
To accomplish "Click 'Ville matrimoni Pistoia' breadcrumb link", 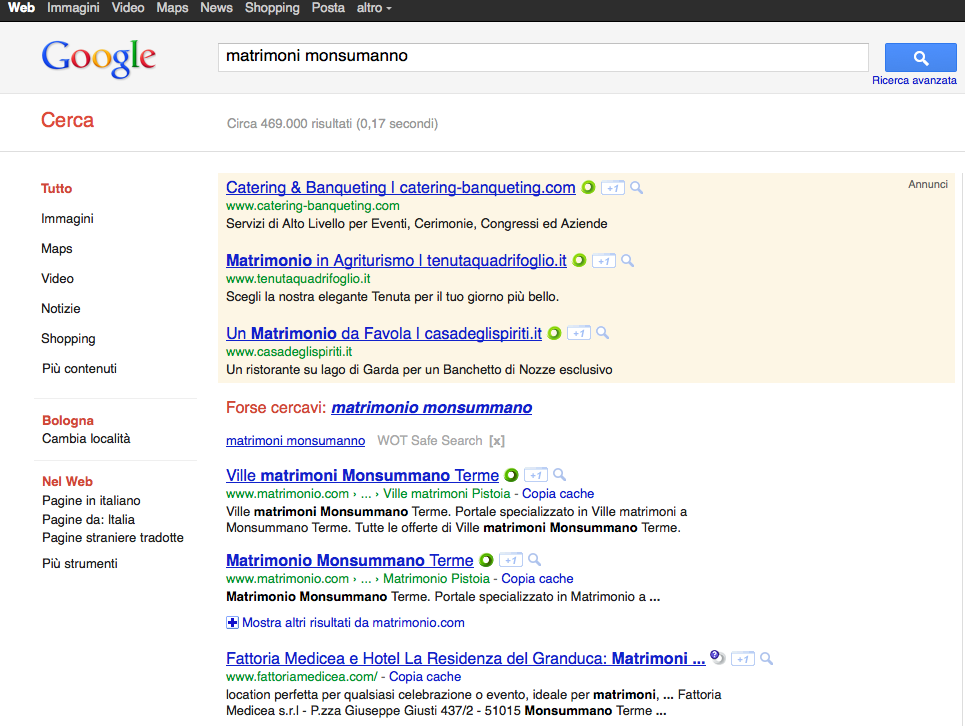I will 447,494.
